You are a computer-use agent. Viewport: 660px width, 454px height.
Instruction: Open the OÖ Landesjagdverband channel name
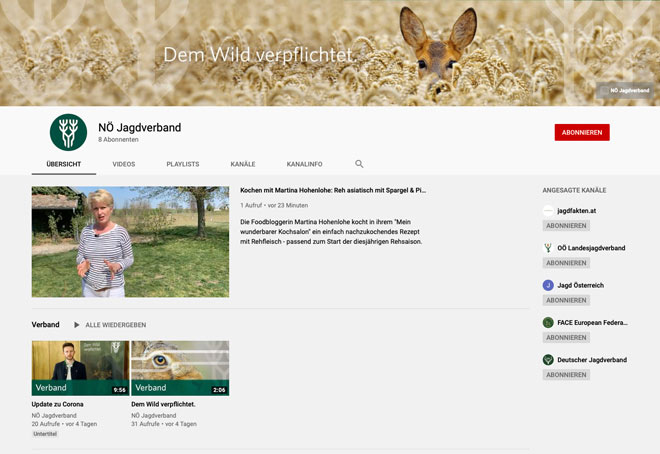coord(591,248)
